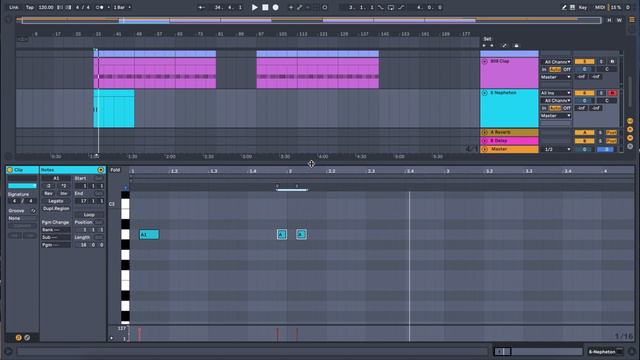
Task: Click the Punch-In switch icon
Action: [380, 7]
